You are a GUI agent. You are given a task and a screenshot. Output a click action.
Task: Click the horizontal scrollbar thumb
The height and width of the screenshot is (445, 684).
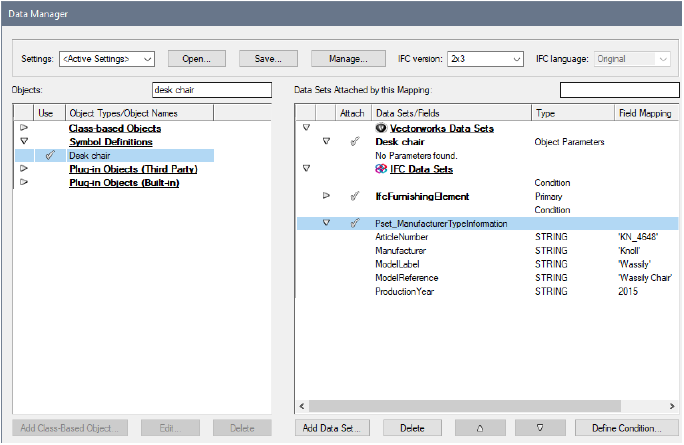pos(465,406)
